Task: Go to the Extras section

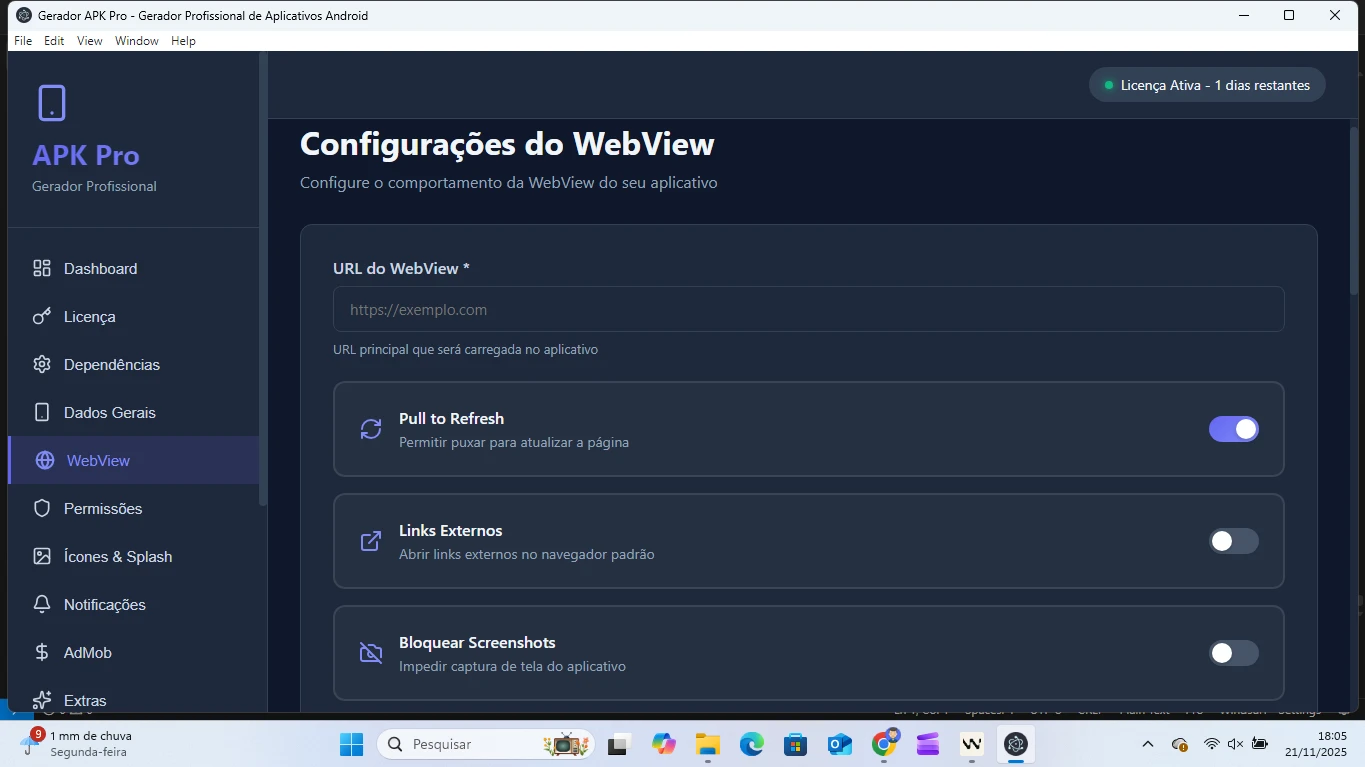Action: click(85, 700)
